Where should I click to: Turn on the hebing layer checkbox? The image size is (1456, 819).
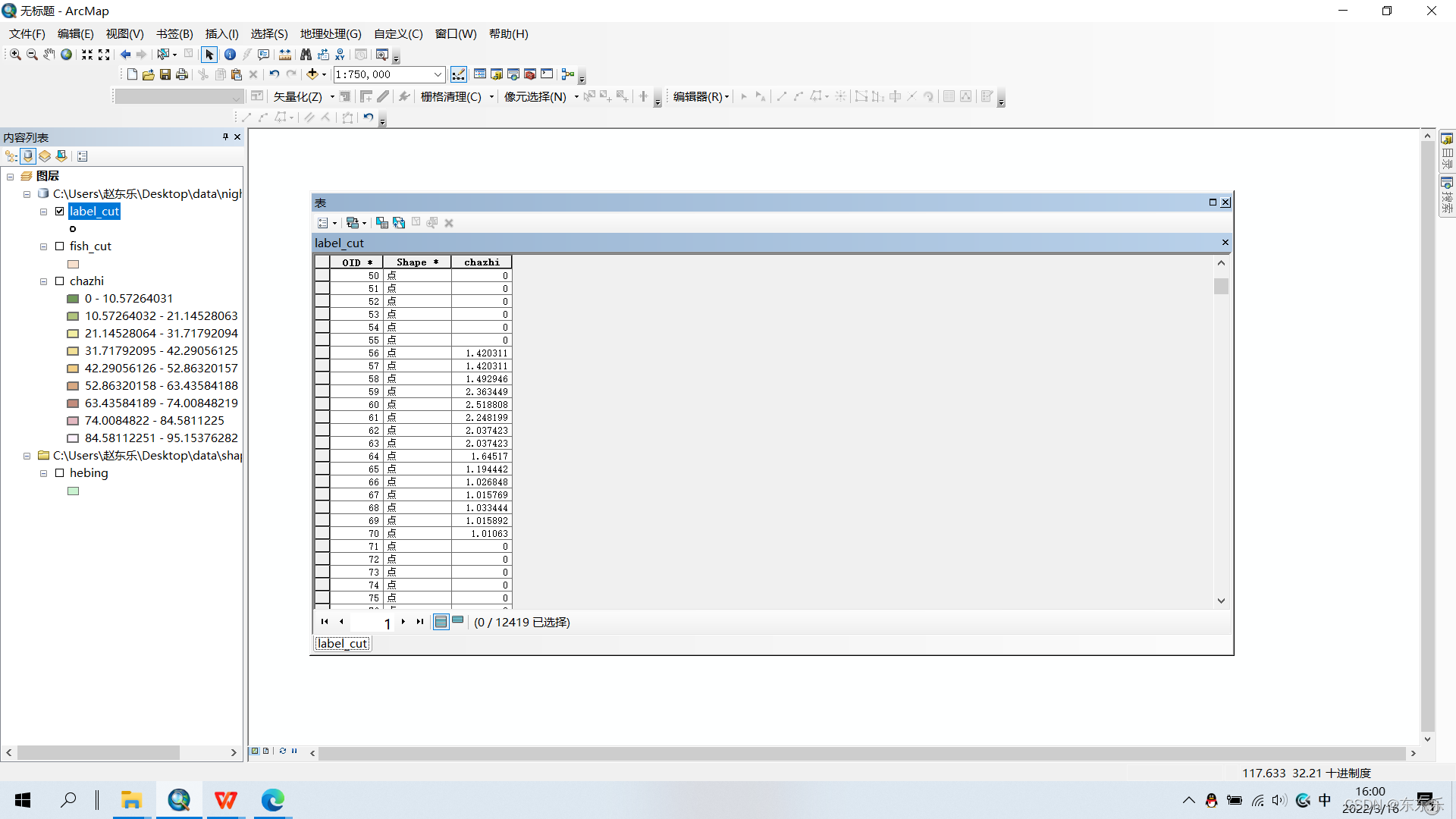[60, 473]
